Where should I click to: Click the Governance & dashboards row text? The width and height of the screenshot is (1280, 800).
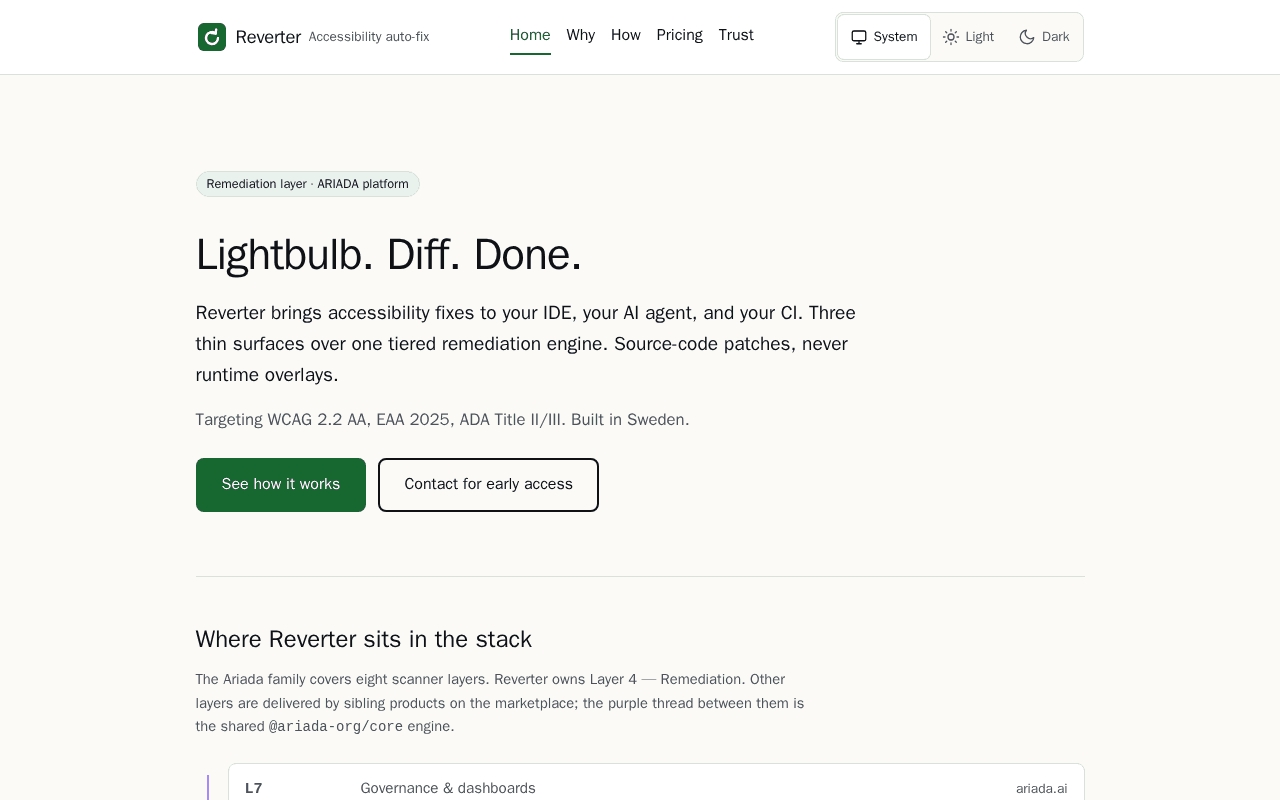(448, 789)
